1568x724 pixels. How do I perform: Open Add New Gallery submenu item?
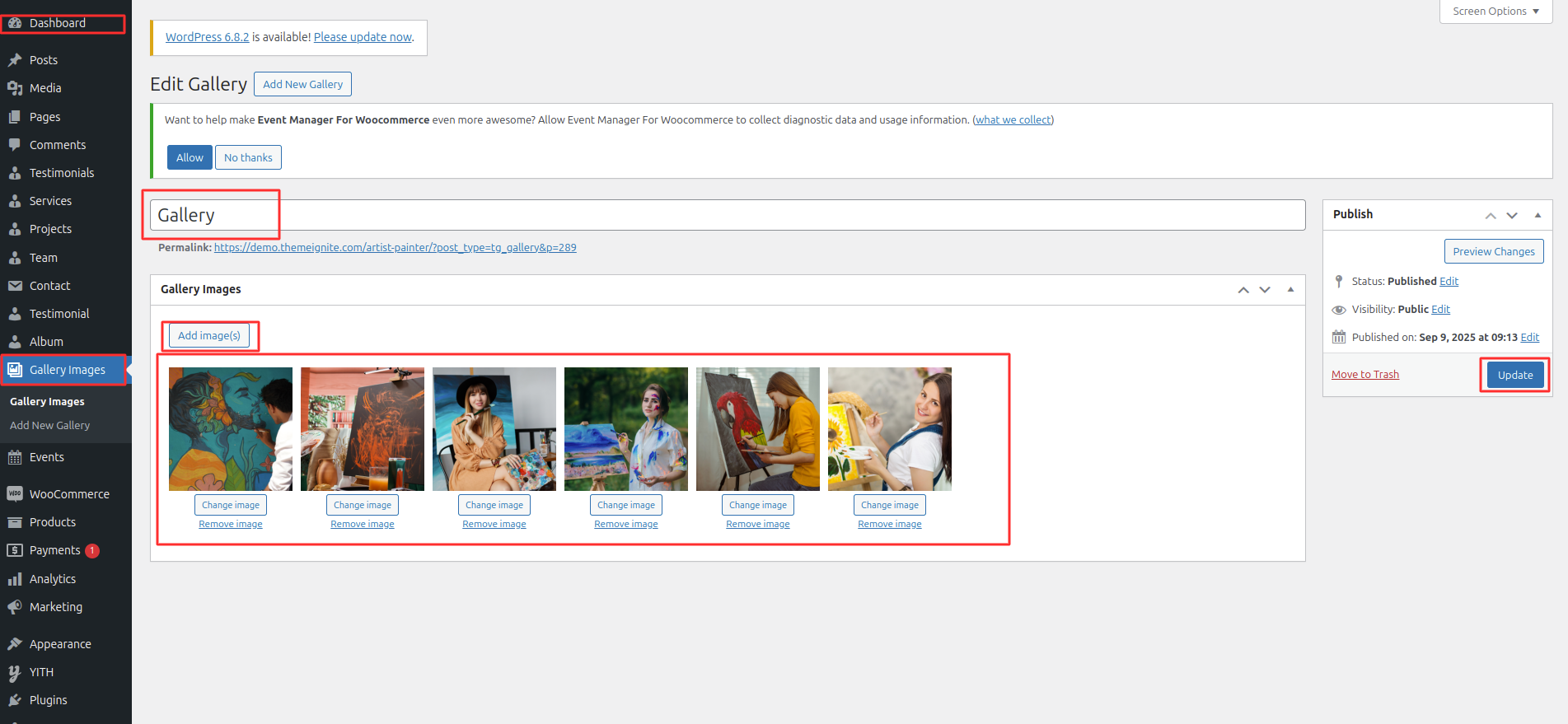click(x=49, y=426)
